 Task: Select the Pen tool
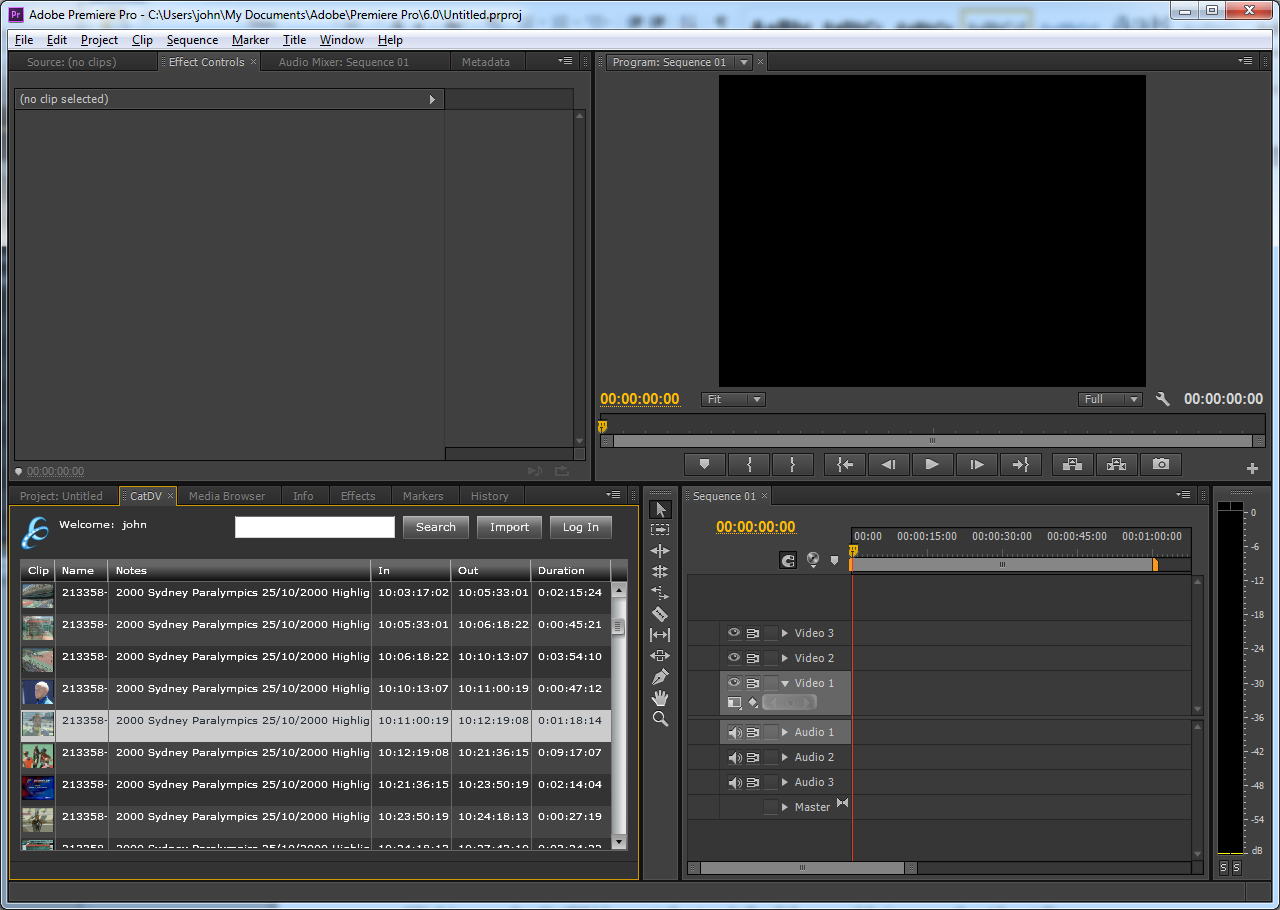[x=660, y=677]
